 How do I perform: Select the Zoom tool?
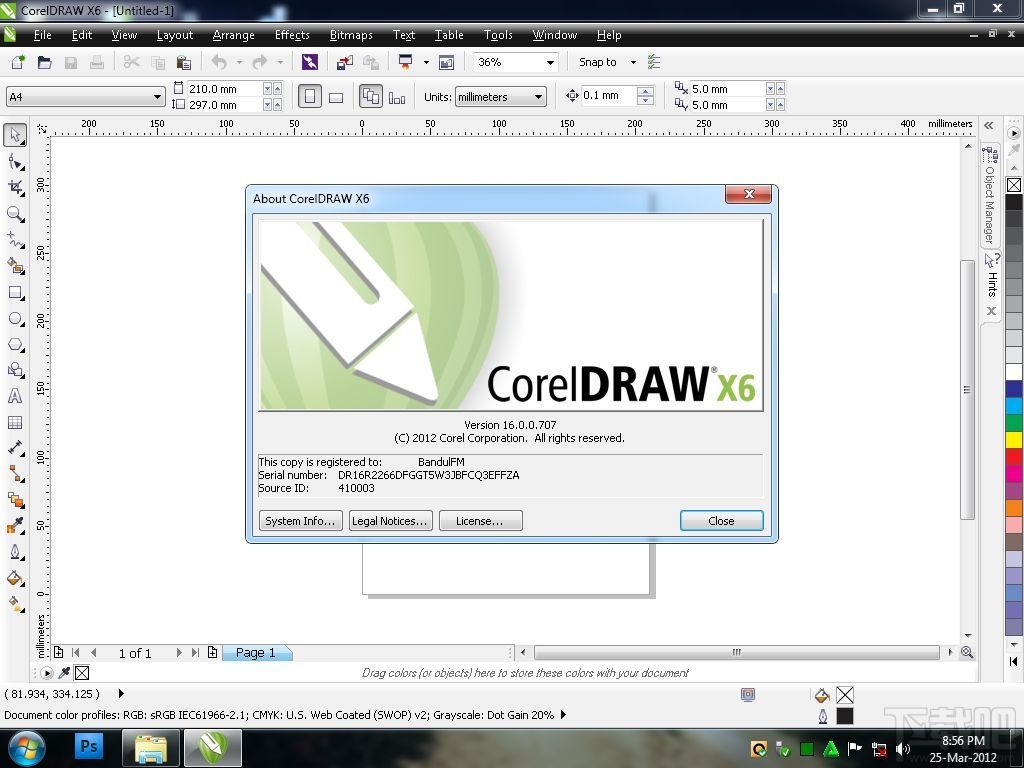point(14,214)
